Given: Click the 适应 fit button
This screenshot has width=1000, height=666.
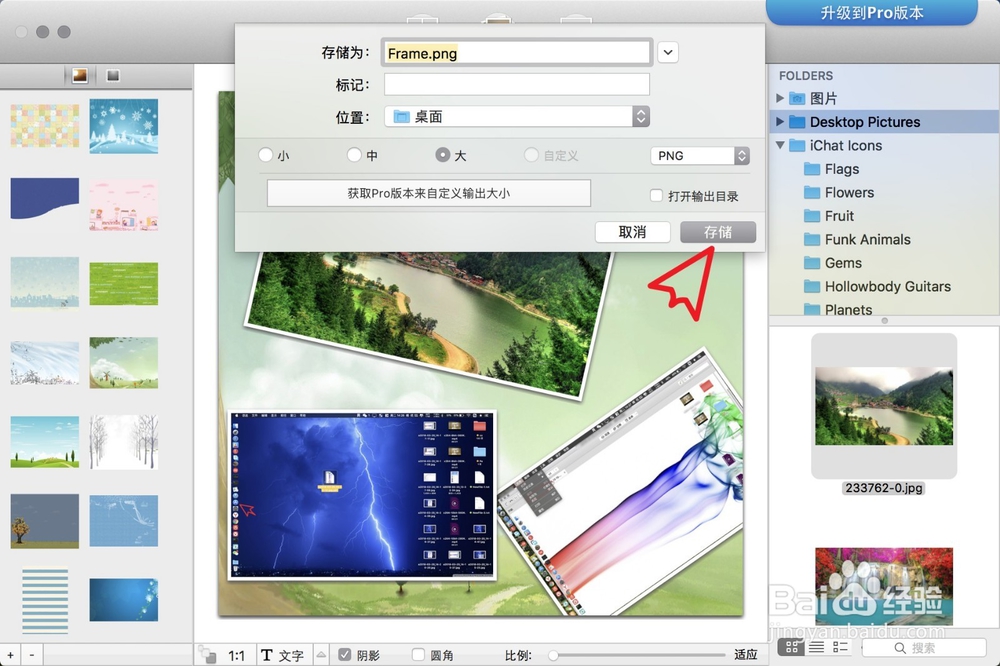Looking at the screenshot, I should tap(746, 655).
